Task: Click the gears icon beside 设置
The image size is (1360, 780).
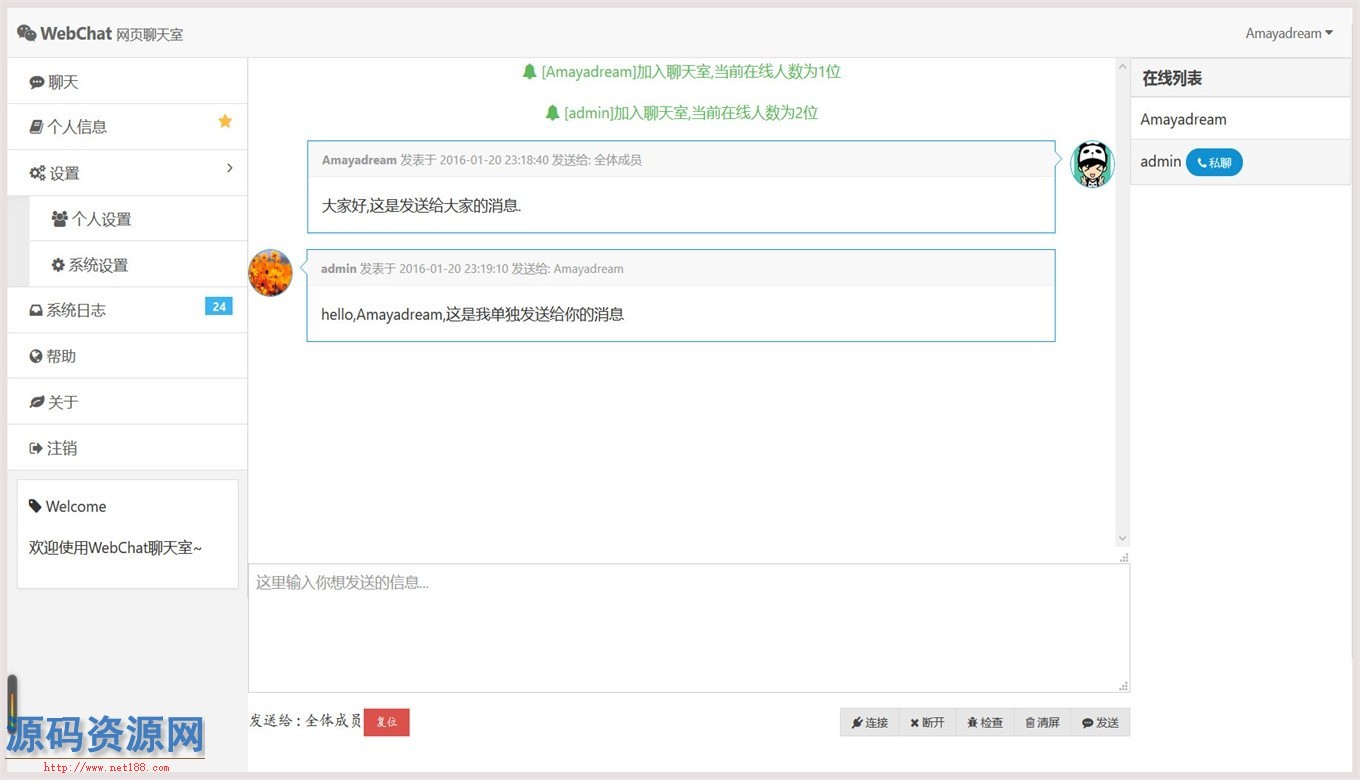Action: point(38,173)
